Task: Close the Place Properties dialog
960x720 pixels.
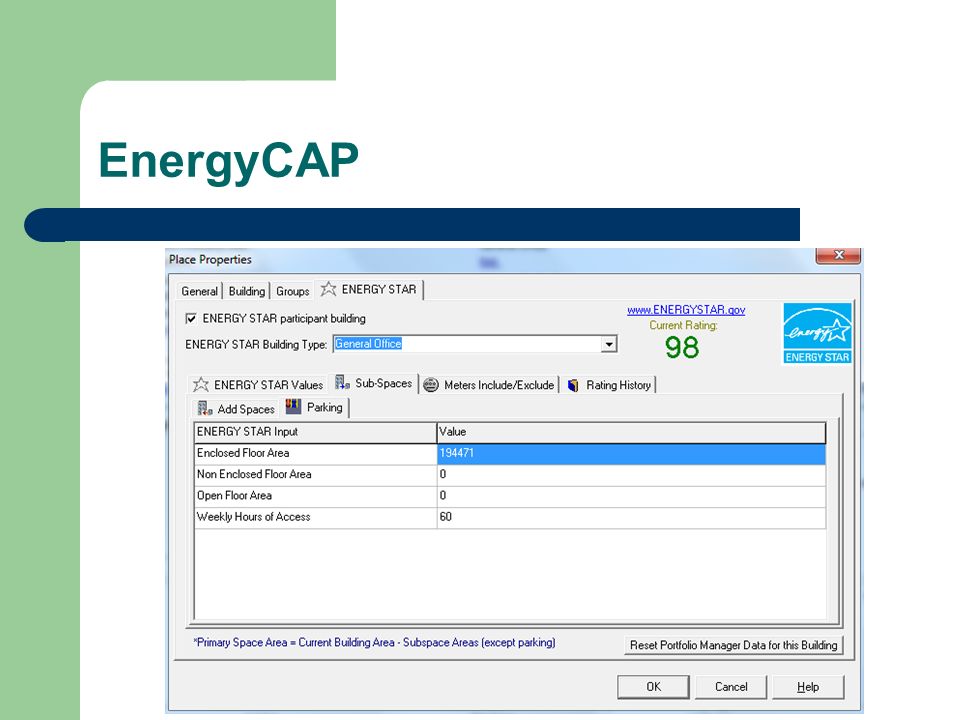Action: click(839, 255)
